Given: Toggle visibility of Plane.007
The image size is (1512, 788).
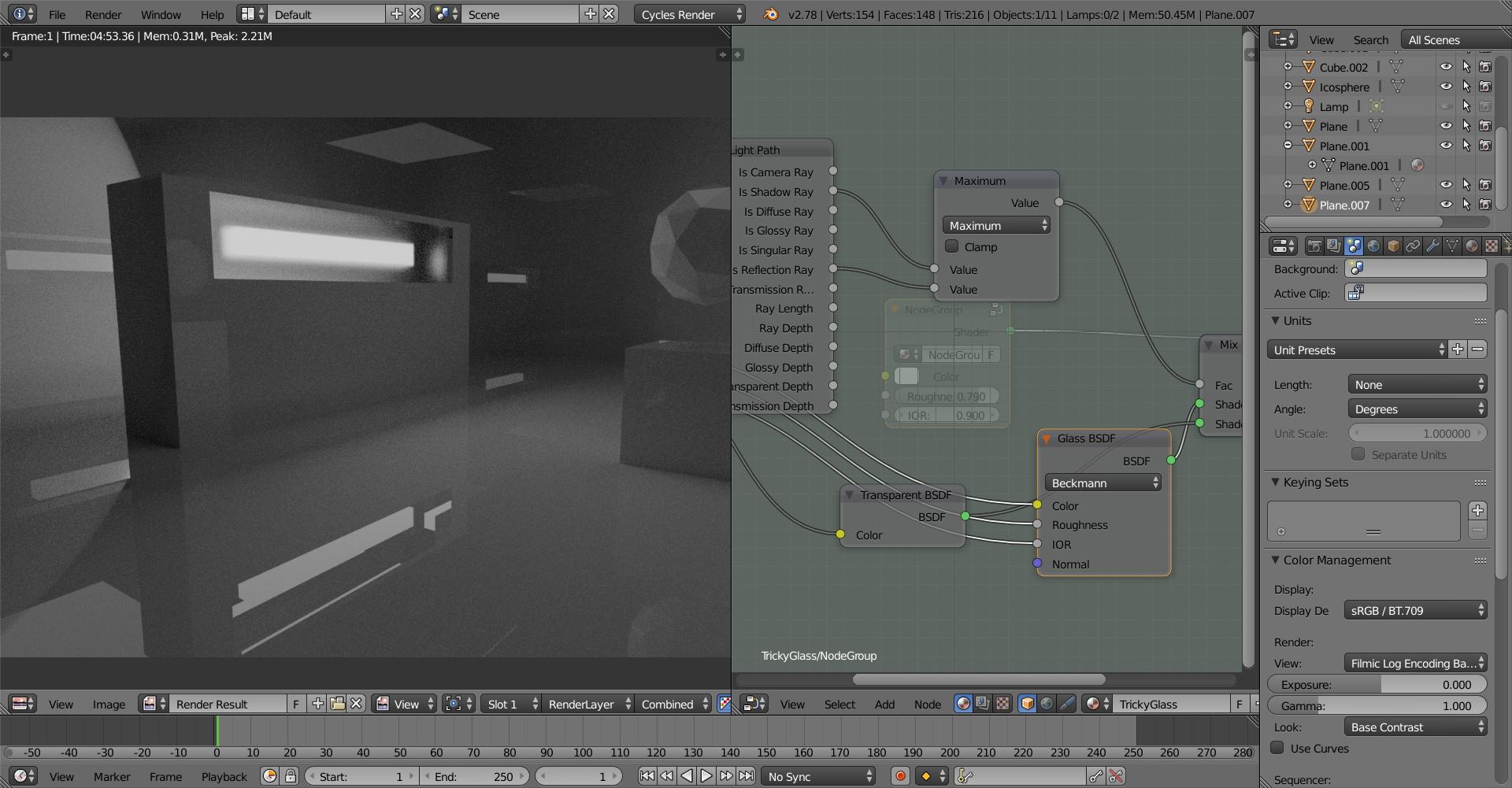Looking at the screenshot, I should point(1447,205).
